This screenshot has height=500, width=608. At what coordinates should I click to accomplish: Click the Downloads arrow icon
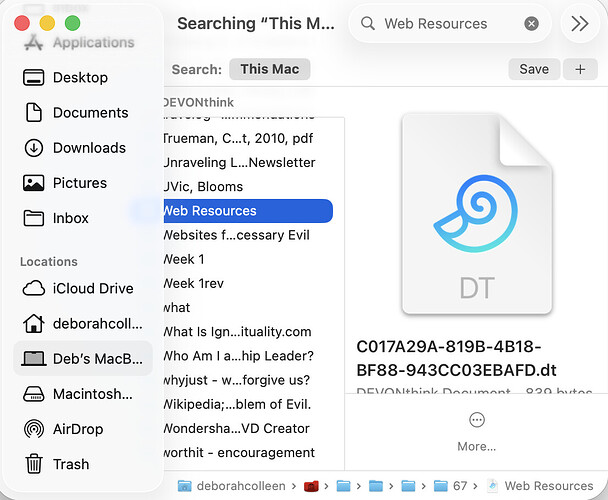[33, 148]
